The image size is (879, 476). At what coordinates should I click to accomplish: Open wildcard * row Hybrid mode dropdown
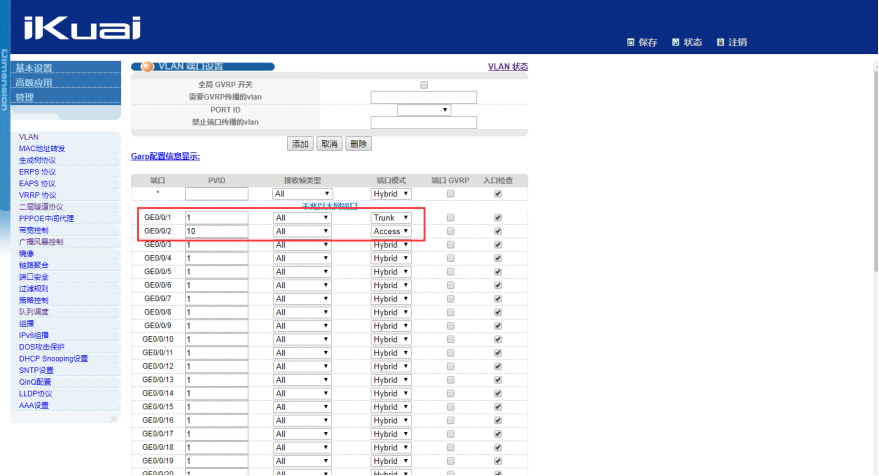(391, 194)
